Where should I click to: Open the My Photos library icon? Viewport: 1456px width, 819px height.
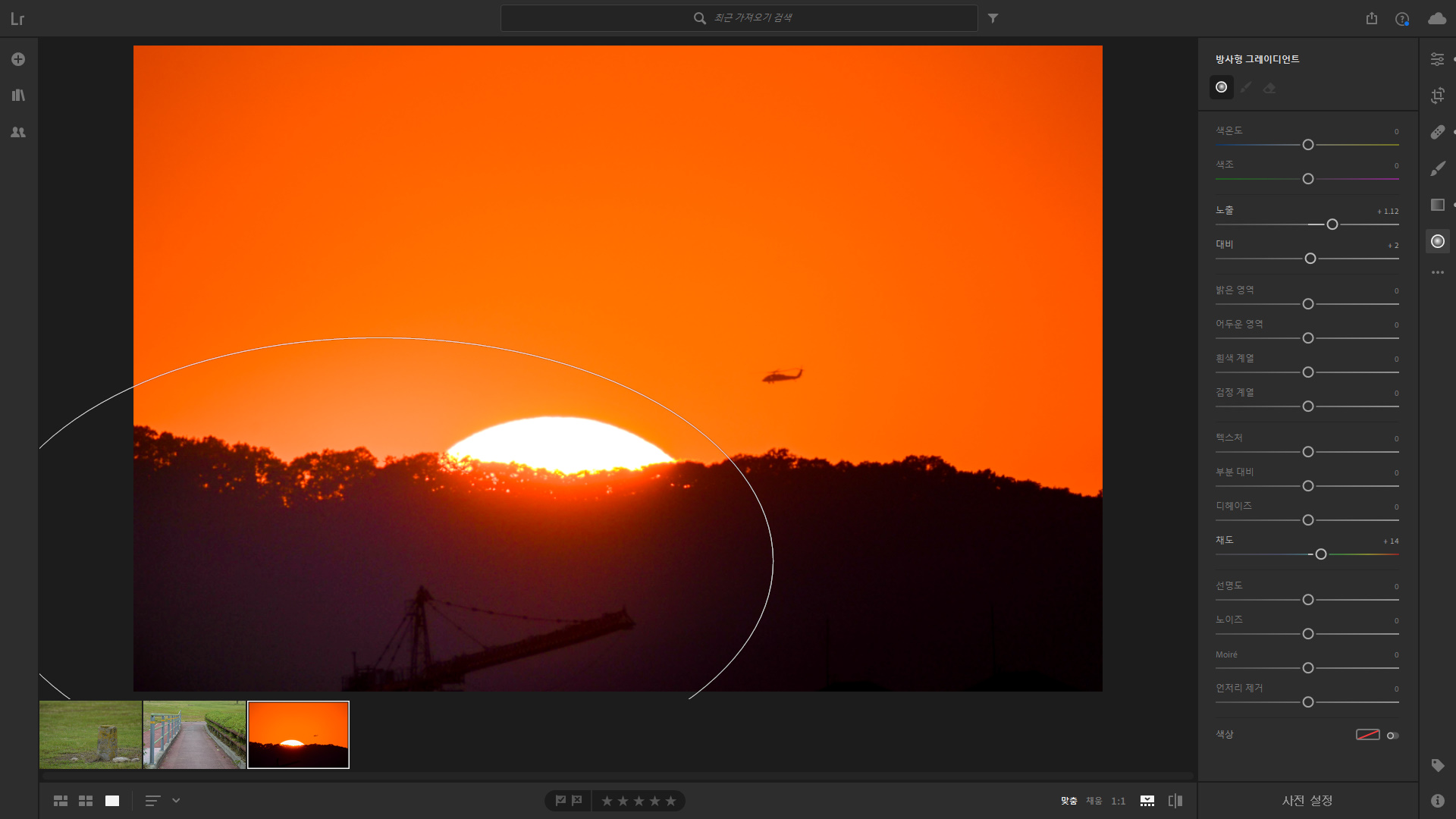tap(18, 96)
